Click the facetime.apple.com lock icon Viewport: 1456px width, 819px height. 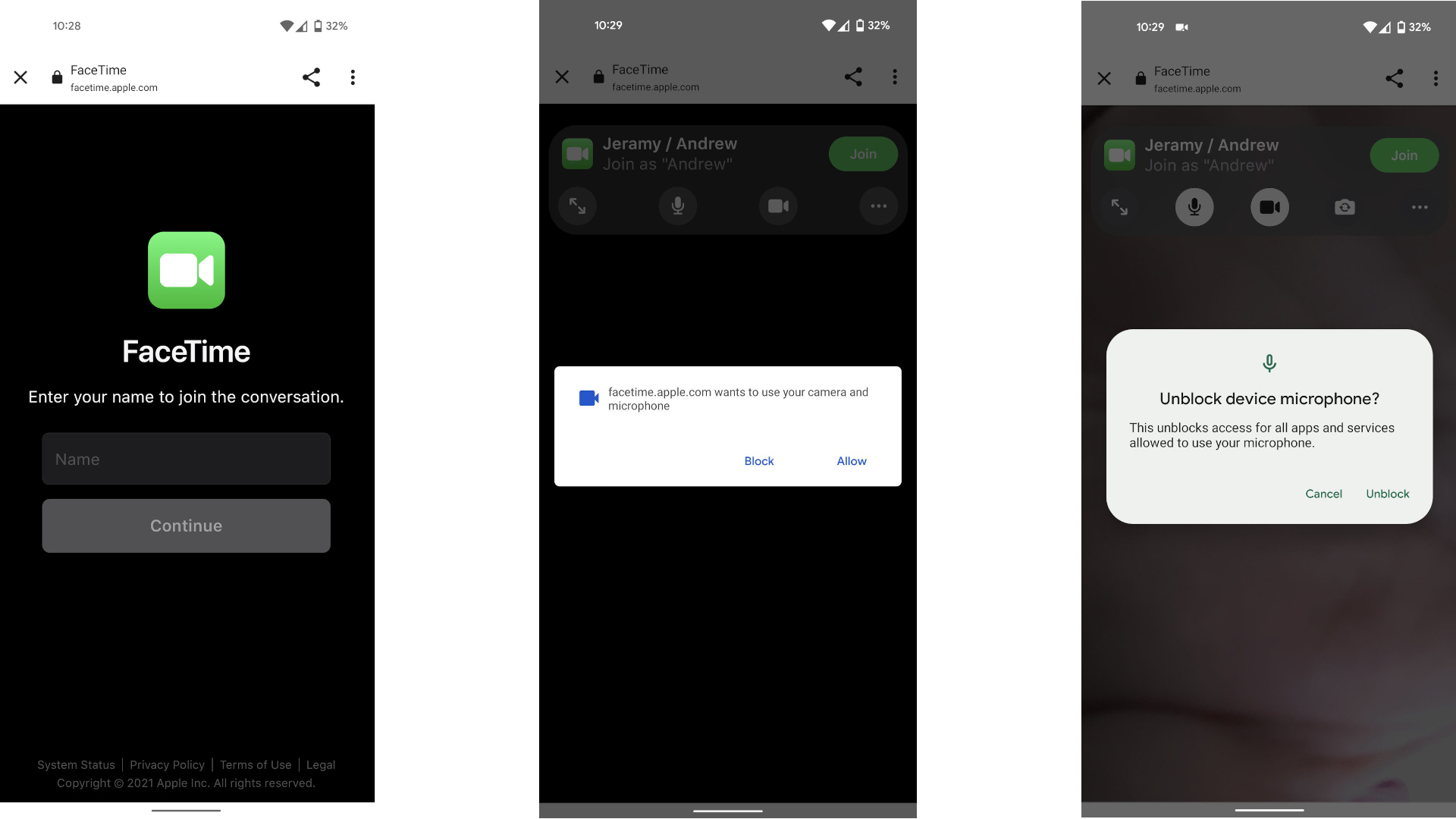coord(55,77)
